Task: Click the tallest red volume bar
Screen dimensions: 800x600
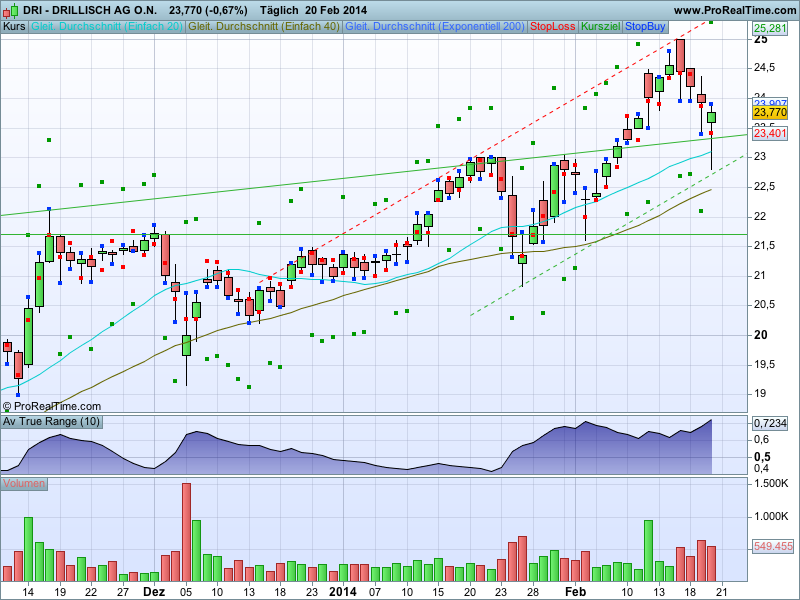Action: pos(186,532)
